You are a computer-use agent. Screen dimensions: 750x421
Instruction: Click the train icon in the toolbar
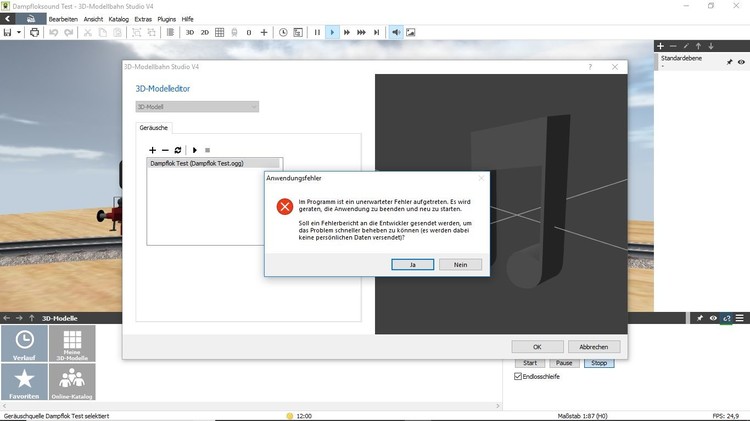click(234, 33)
